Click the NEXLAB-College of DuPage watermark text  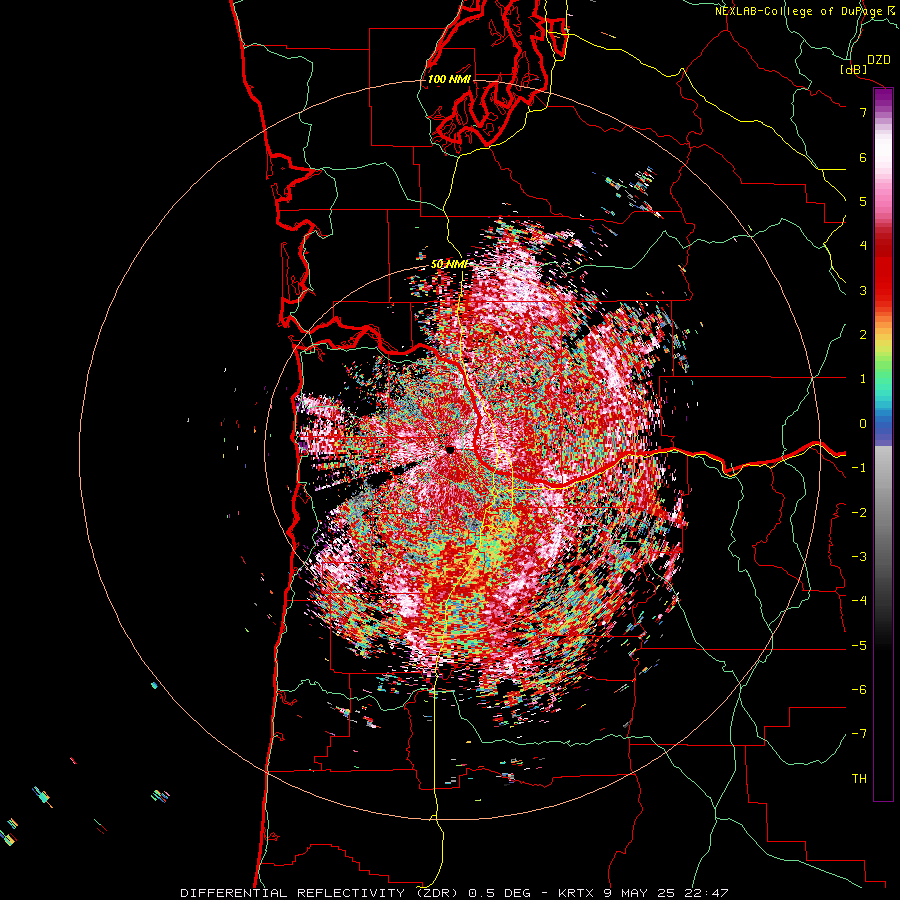[804, 11]
